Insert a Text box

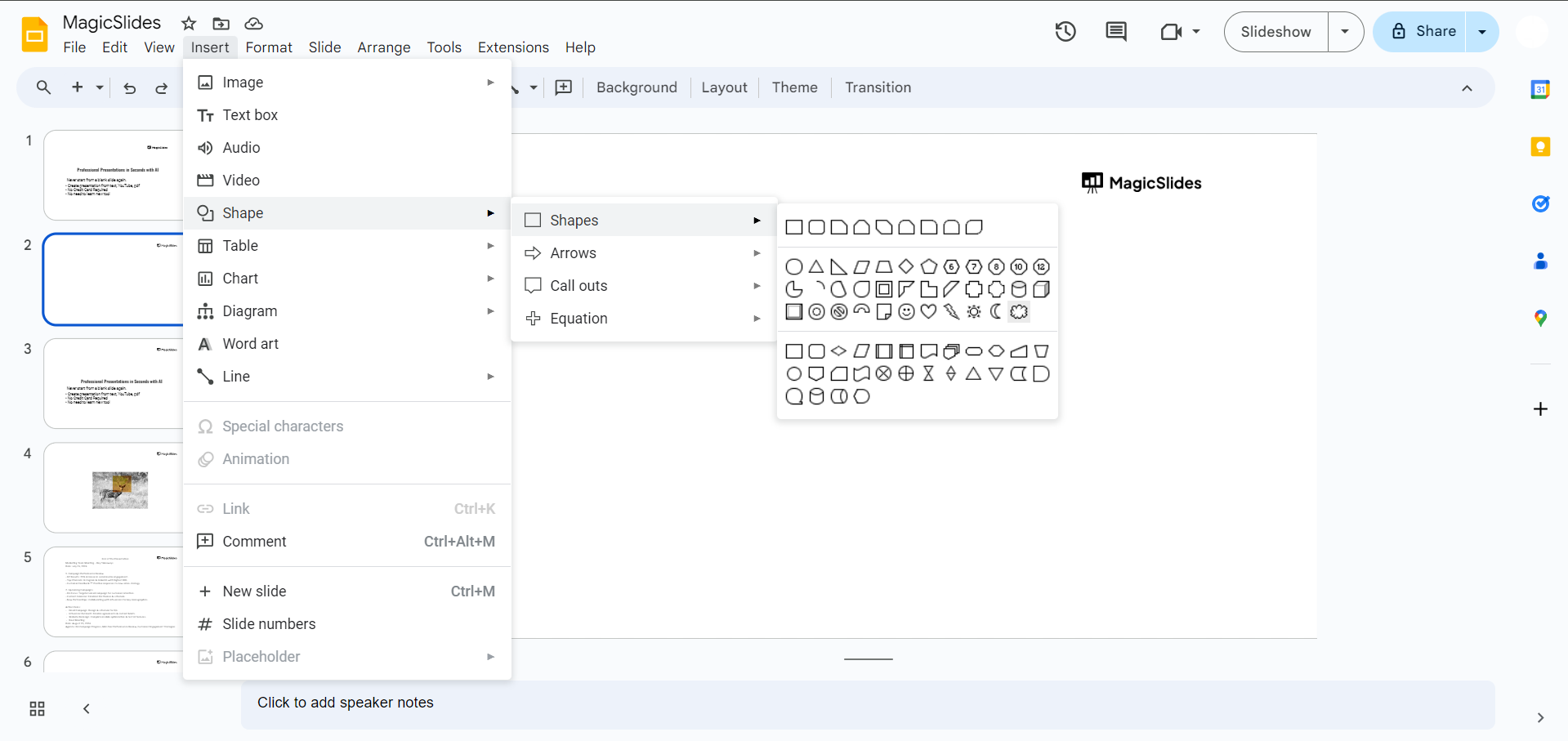(347, 115)
